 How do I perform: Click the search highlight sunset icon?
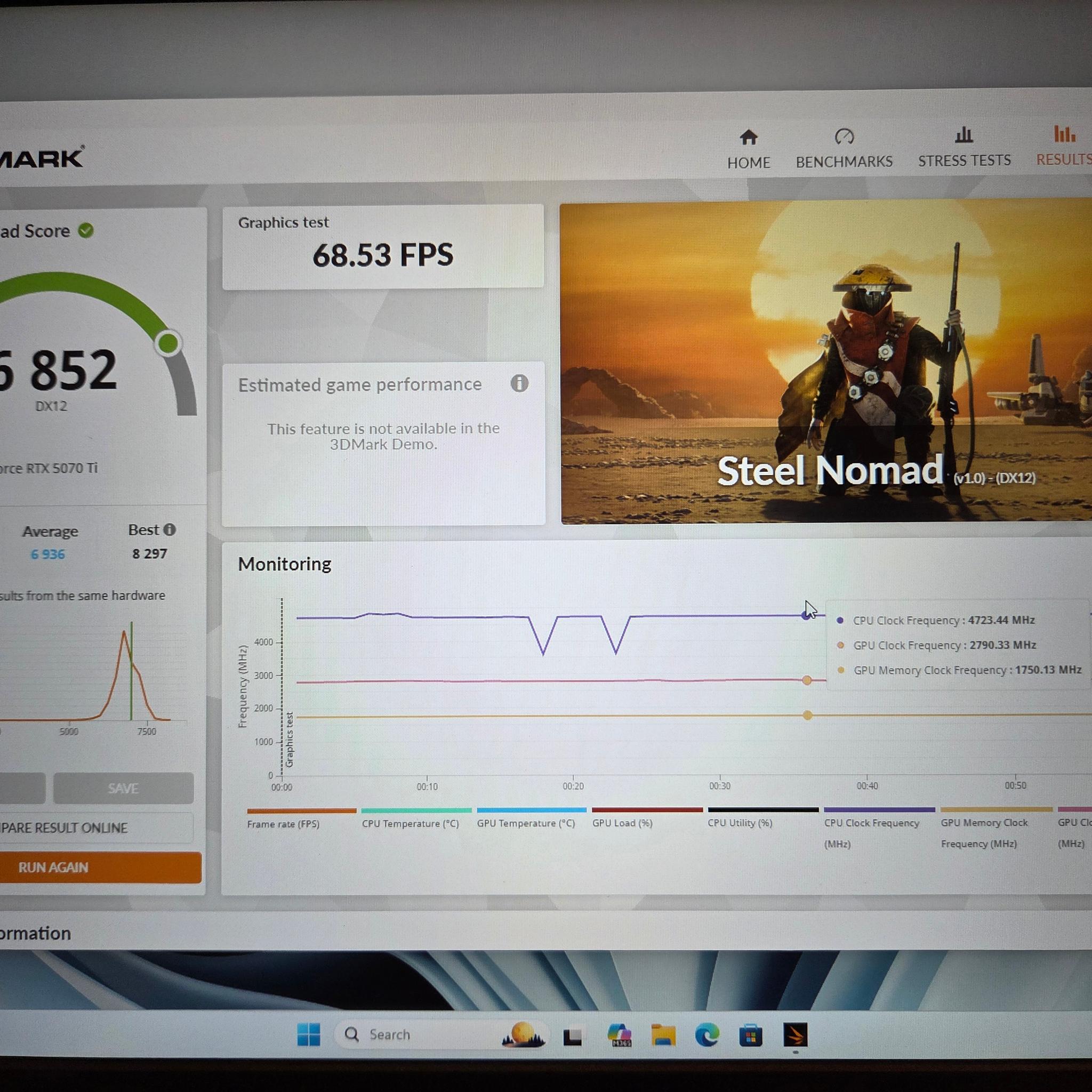(x=524, y=1034)
